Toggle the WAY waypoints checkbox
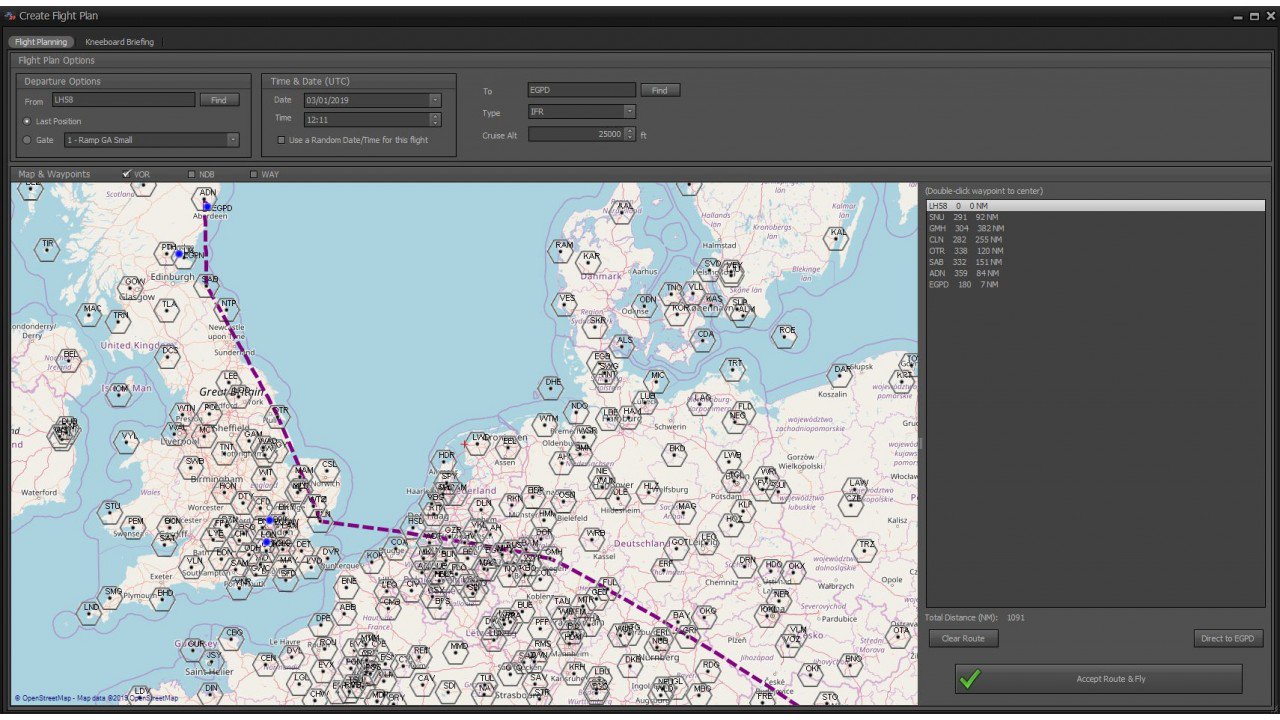The height and width of the screenshot is (720, 1280). pyautogui.click(x=253, y=173)
